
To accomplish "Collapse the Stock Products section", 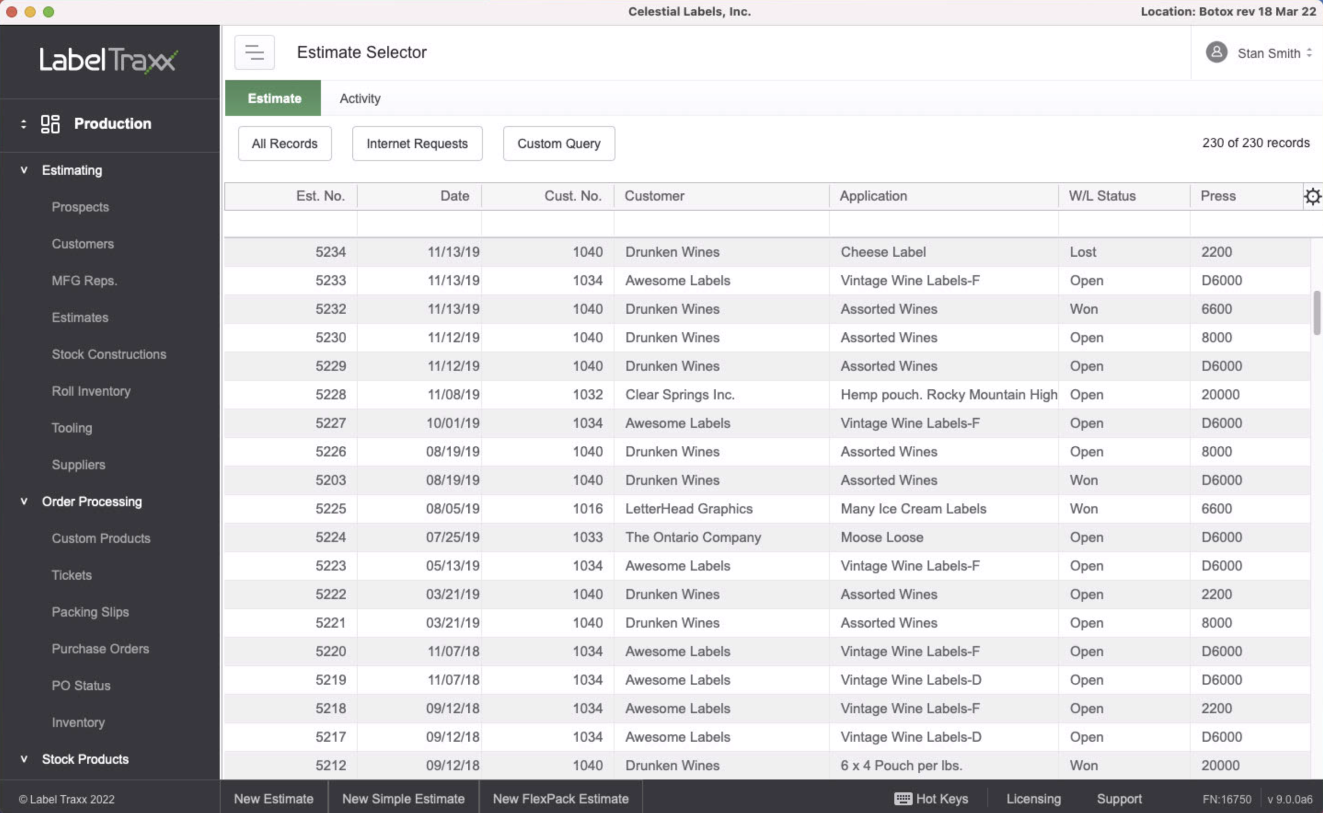I will [24, 759].
